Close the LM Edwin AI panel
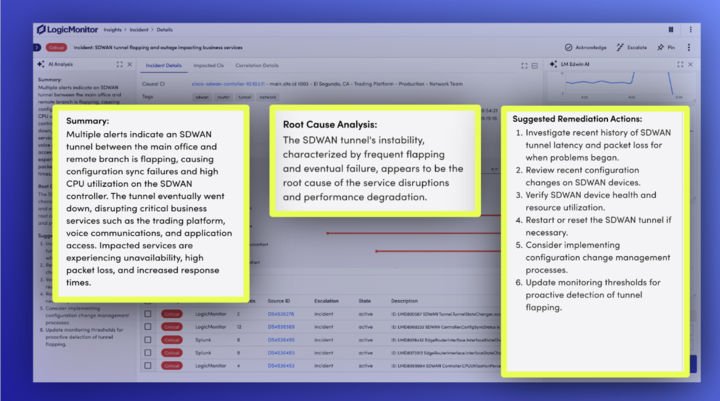Viewport: 720px width, 401px height. coord(690,64)
